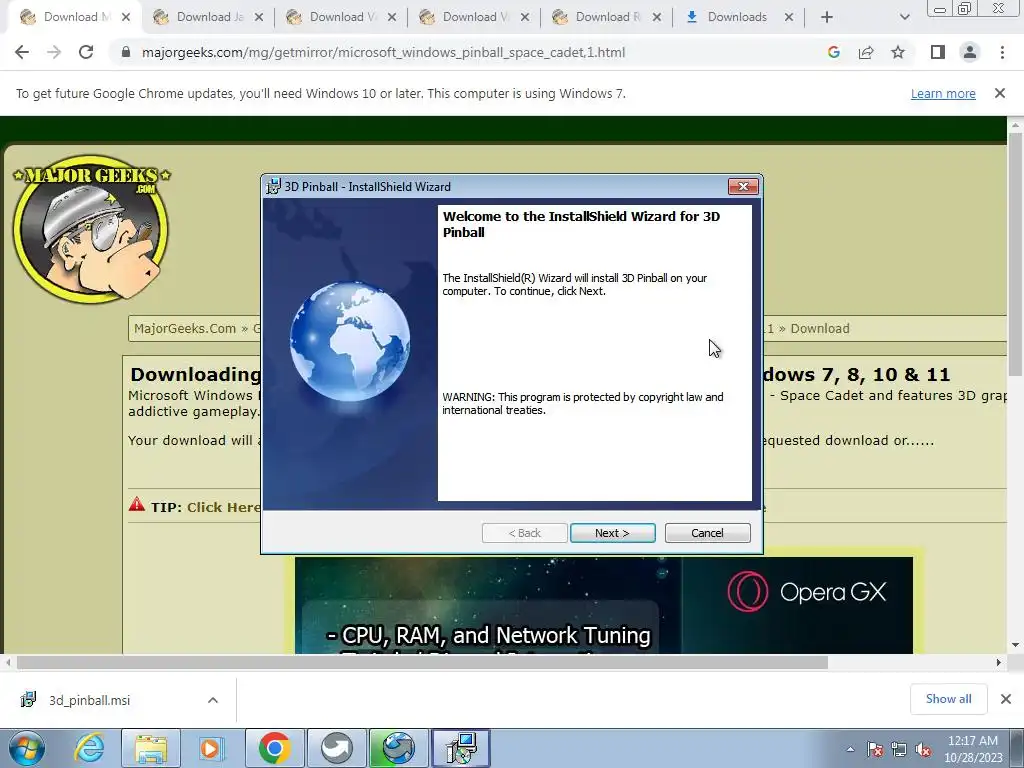Open Chrome profile avatar menu

(970, 52)
